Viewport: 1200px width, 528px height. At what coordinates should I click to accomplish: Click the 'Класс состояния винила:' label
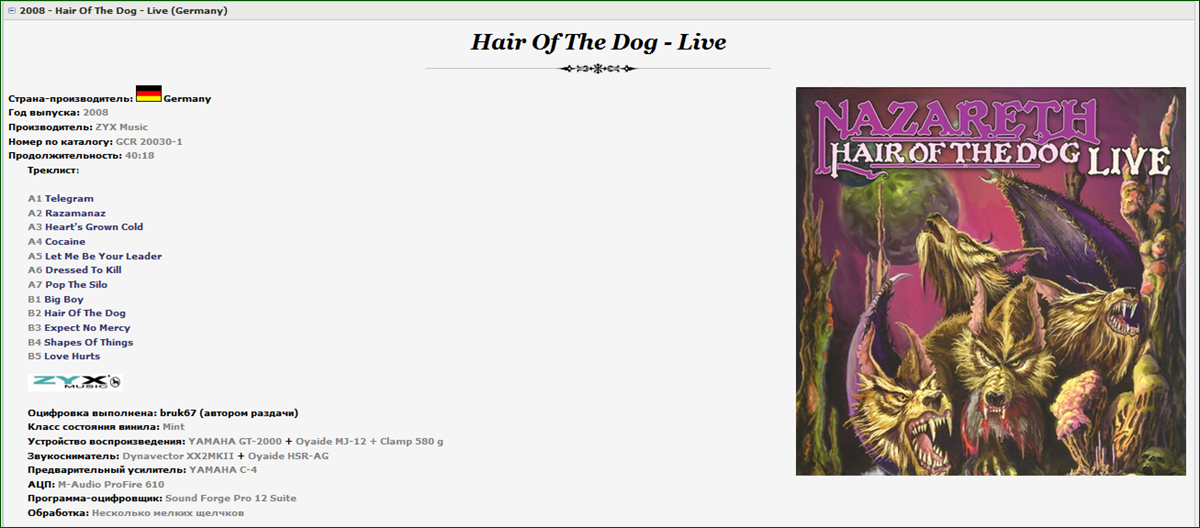[x=94, y=427]
